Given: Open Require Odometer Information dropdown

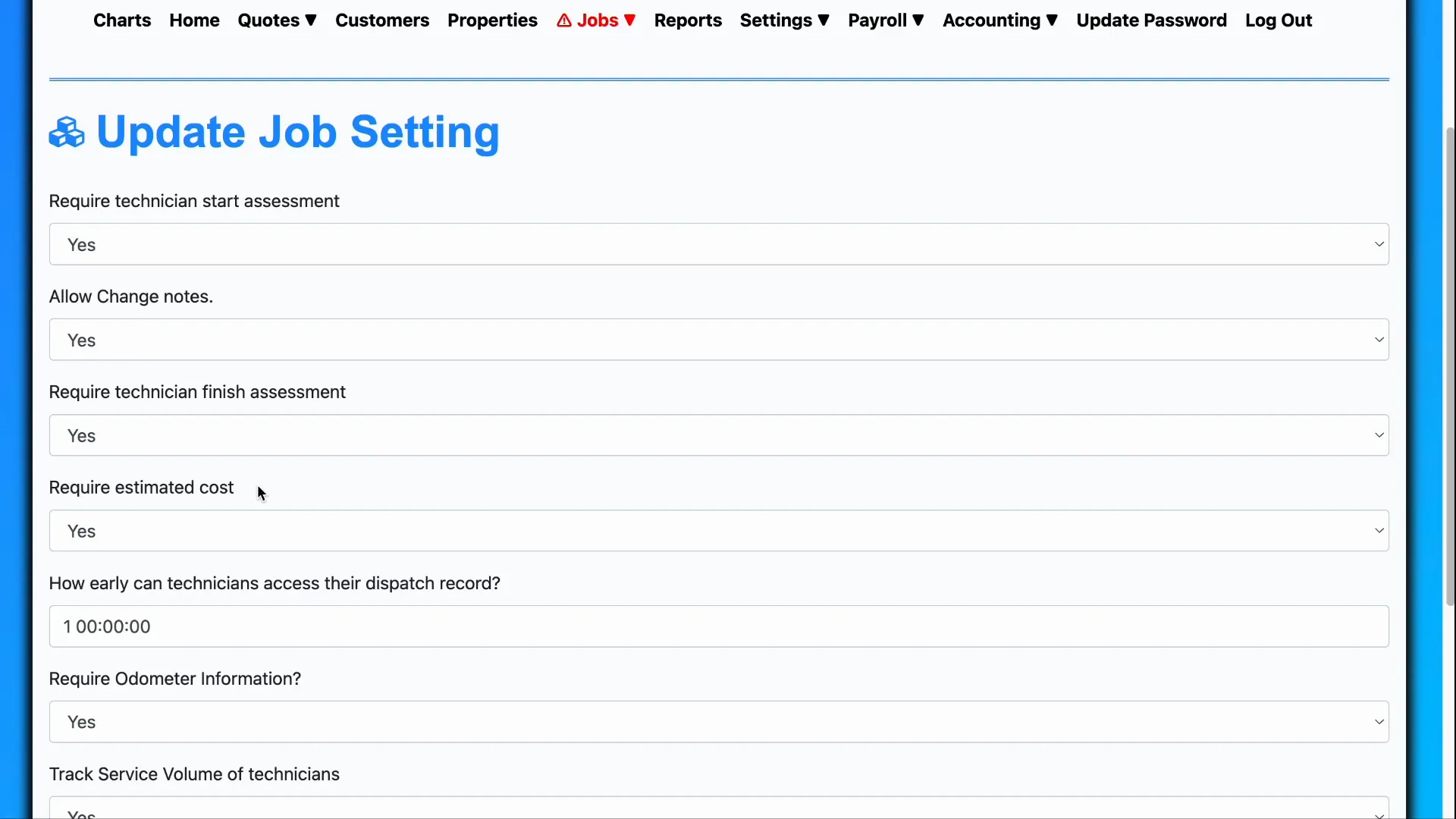Looking at the screenshot, I should click(x=718, y=722).
